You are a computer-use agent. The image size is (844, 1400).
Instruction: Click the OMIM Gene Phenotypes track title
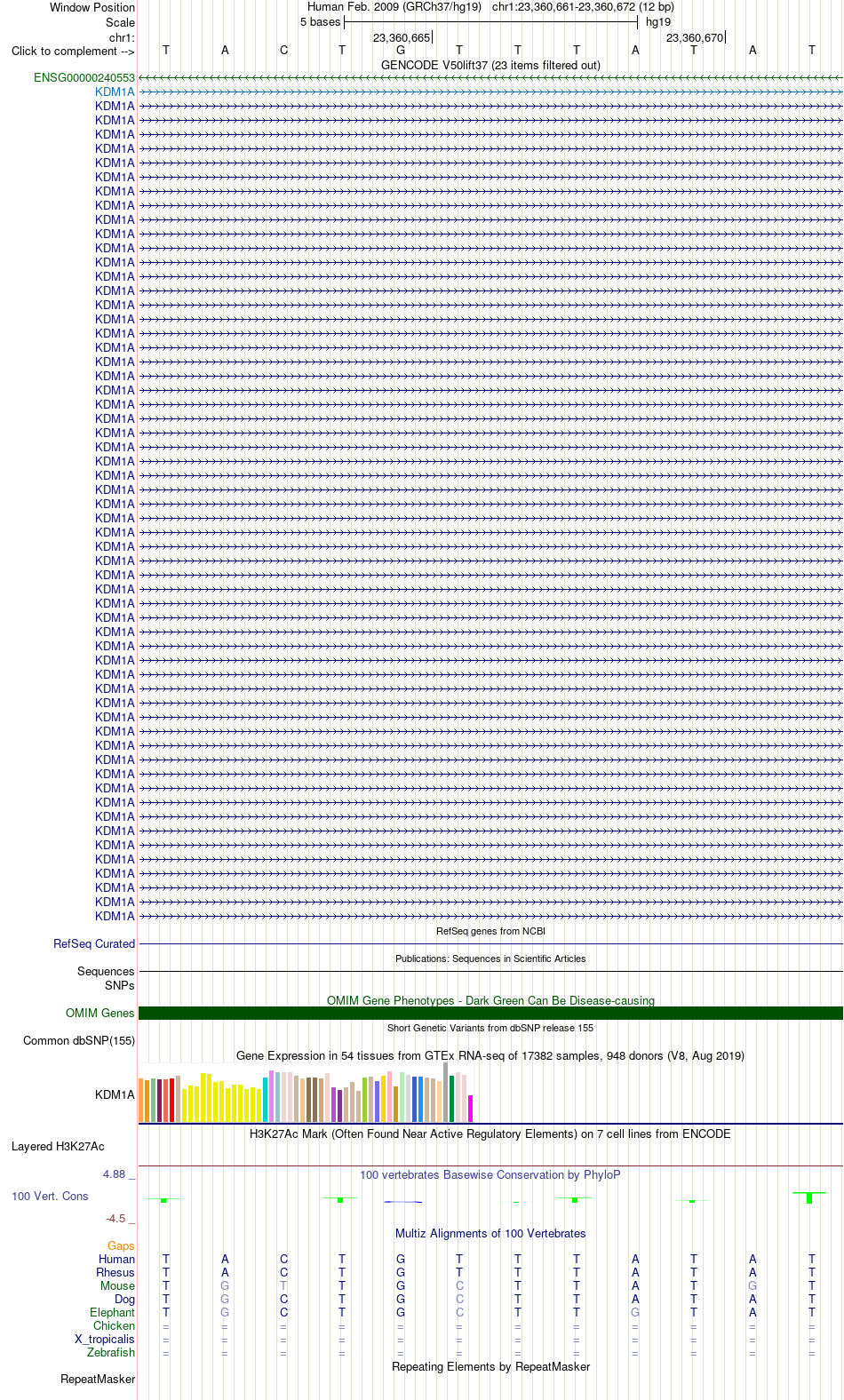coord(490,1001)
